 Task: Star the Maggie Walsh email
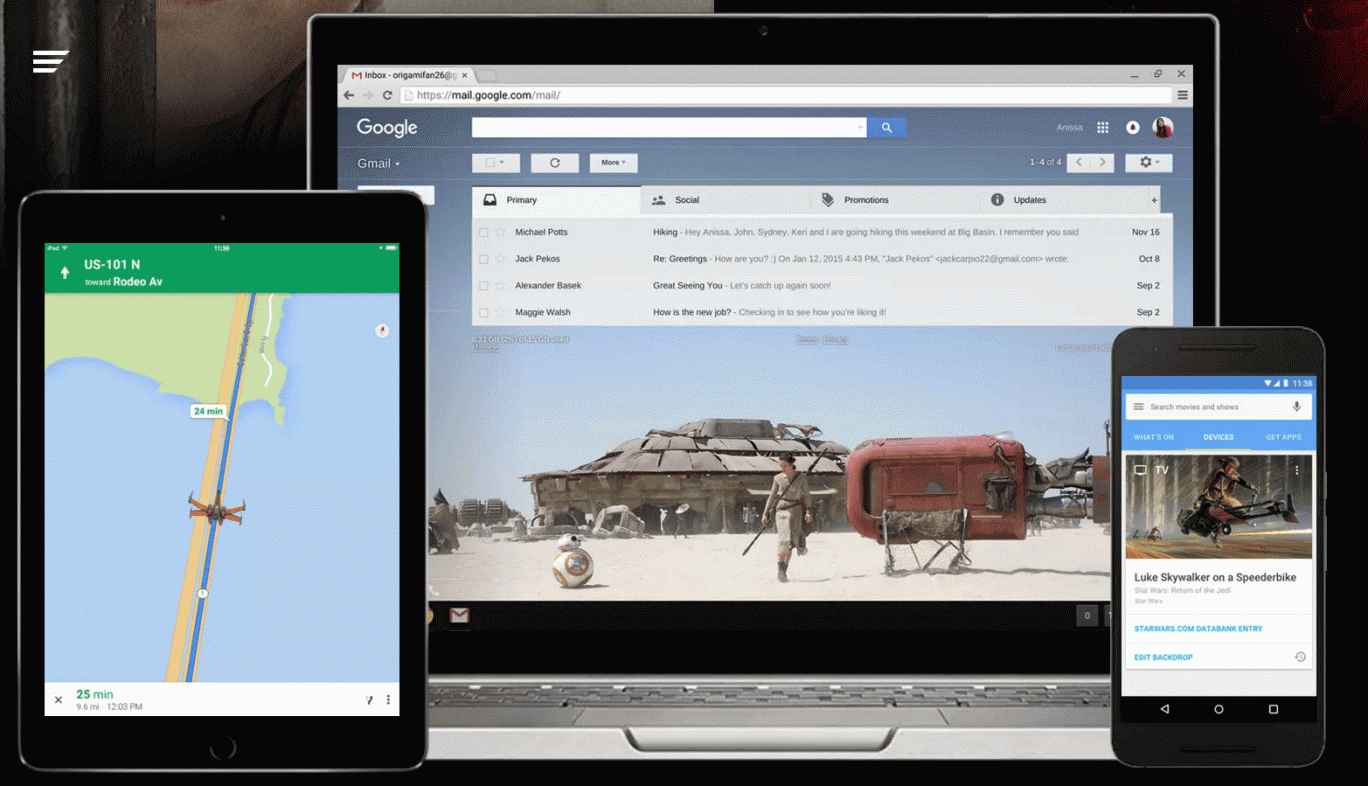[x=501, y=312]
